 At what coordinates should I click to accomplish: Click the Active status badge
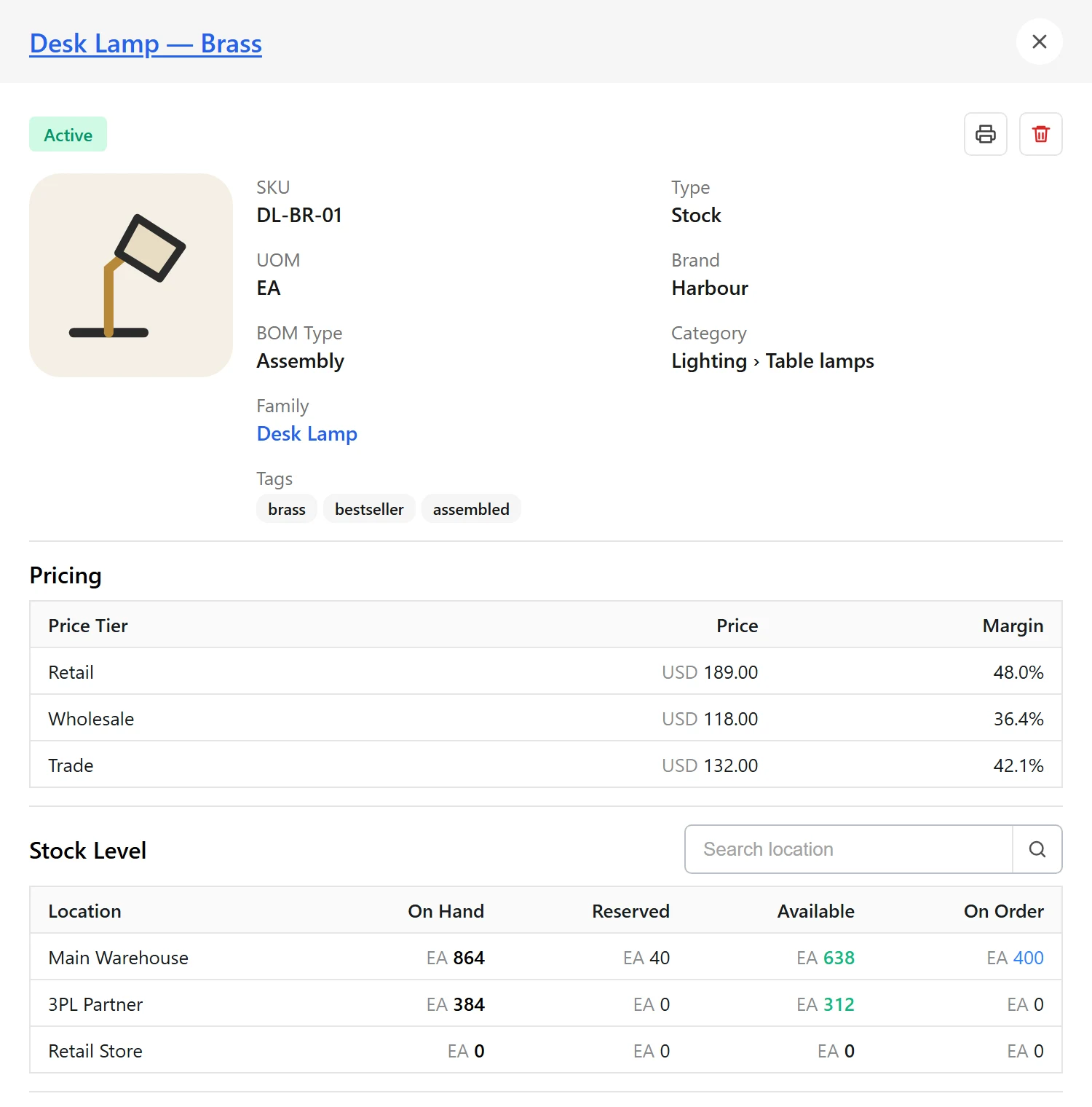click(x=68, y=135)
